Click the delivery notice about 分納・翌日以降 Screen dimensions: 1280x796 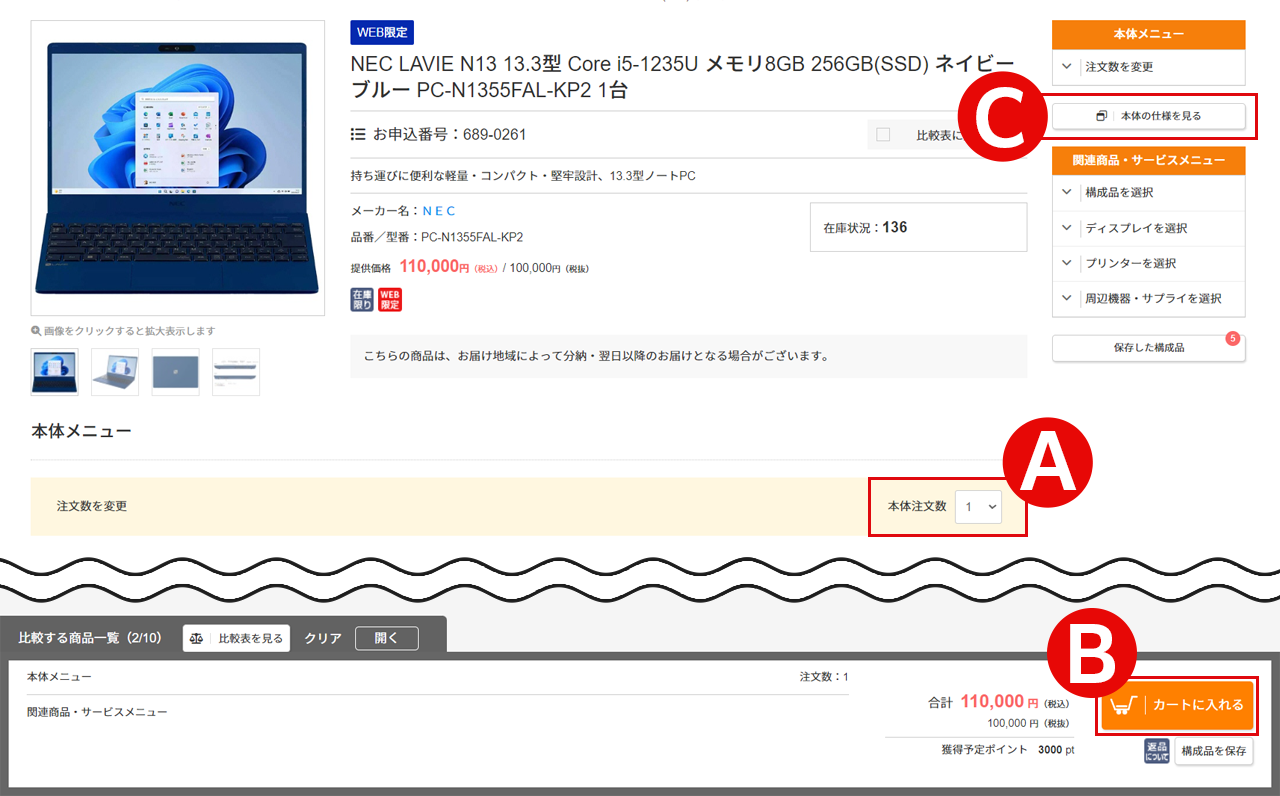pos(596,355)
